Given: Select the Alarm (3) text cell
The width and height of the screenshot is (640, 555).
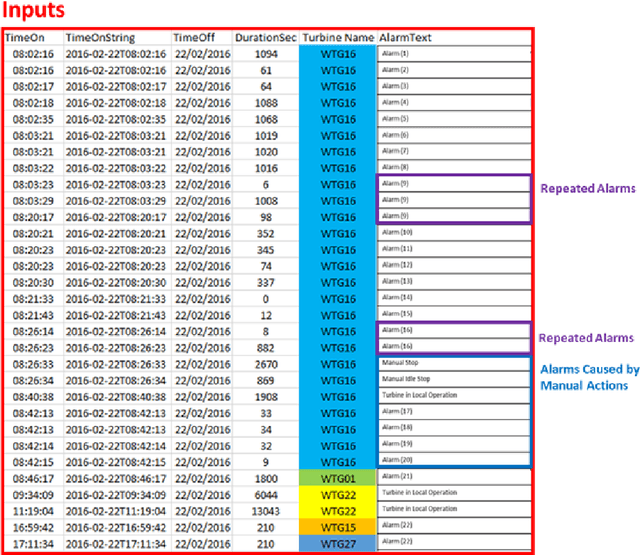Looking at the screenshot, I should [x=454, y=86].
